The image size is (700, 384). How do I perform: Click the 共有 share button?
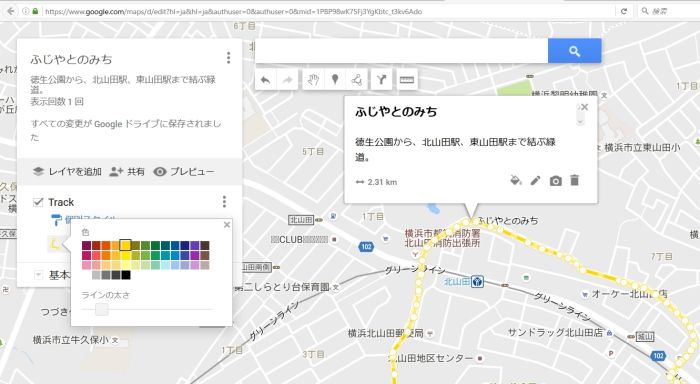(127, 171)
